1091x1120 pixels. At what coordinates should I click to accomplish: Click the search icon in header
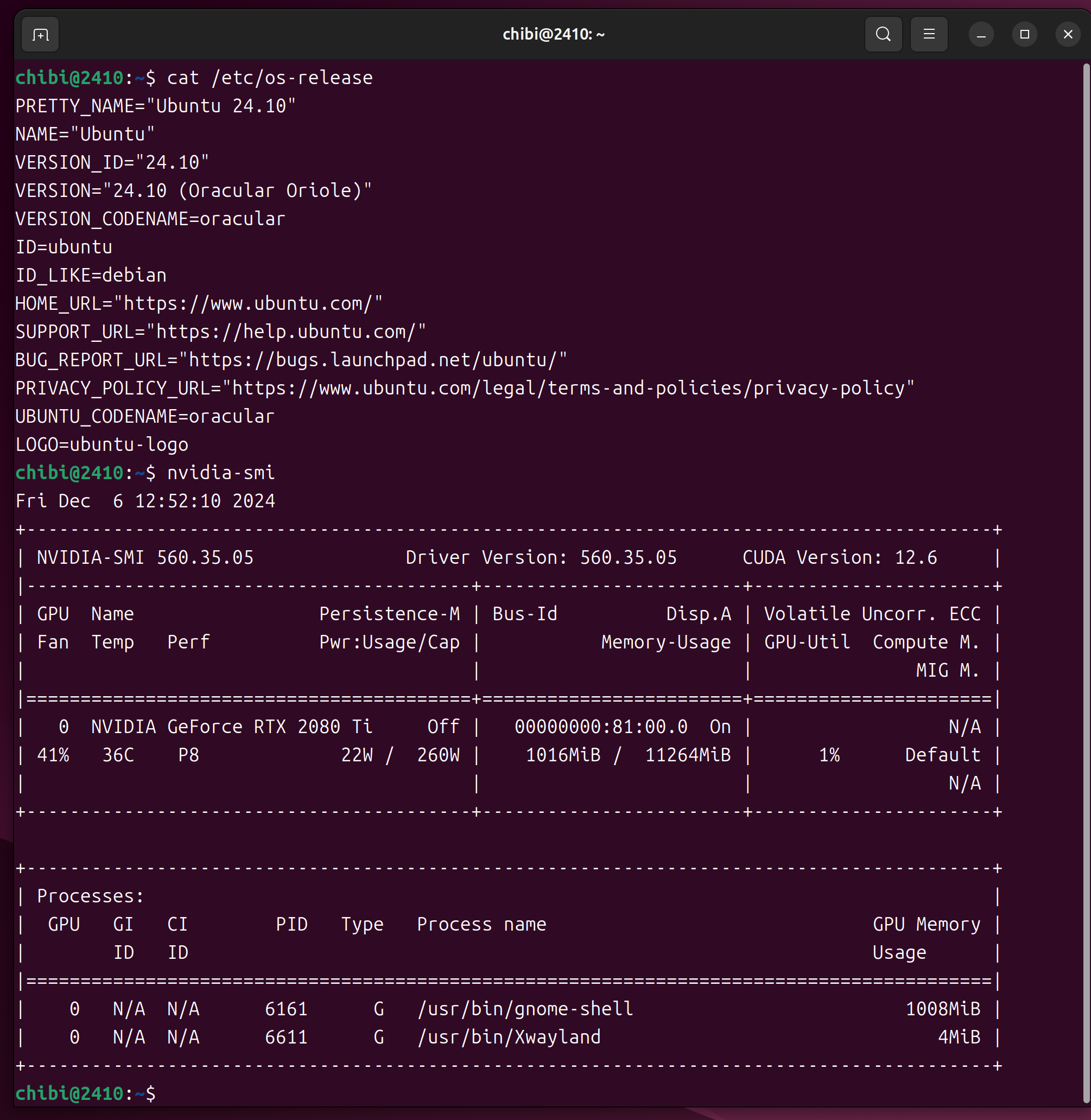click(x=883, y=34)
